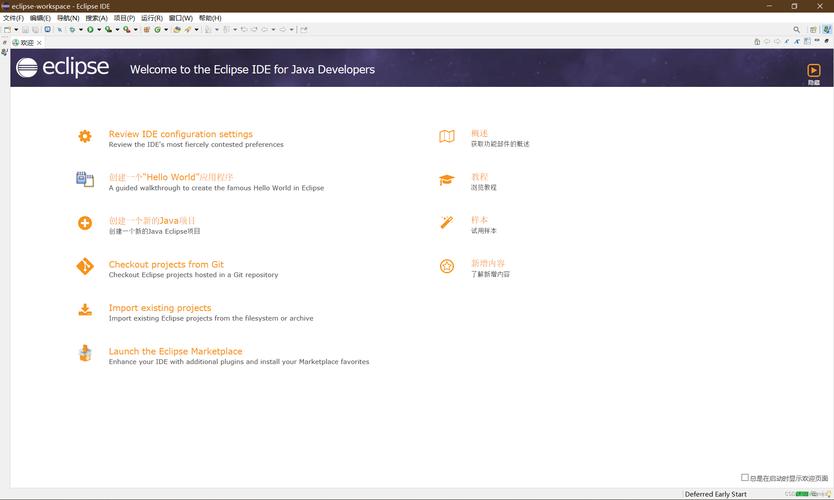Click the Magnify font size icon

tap(797, 41)
